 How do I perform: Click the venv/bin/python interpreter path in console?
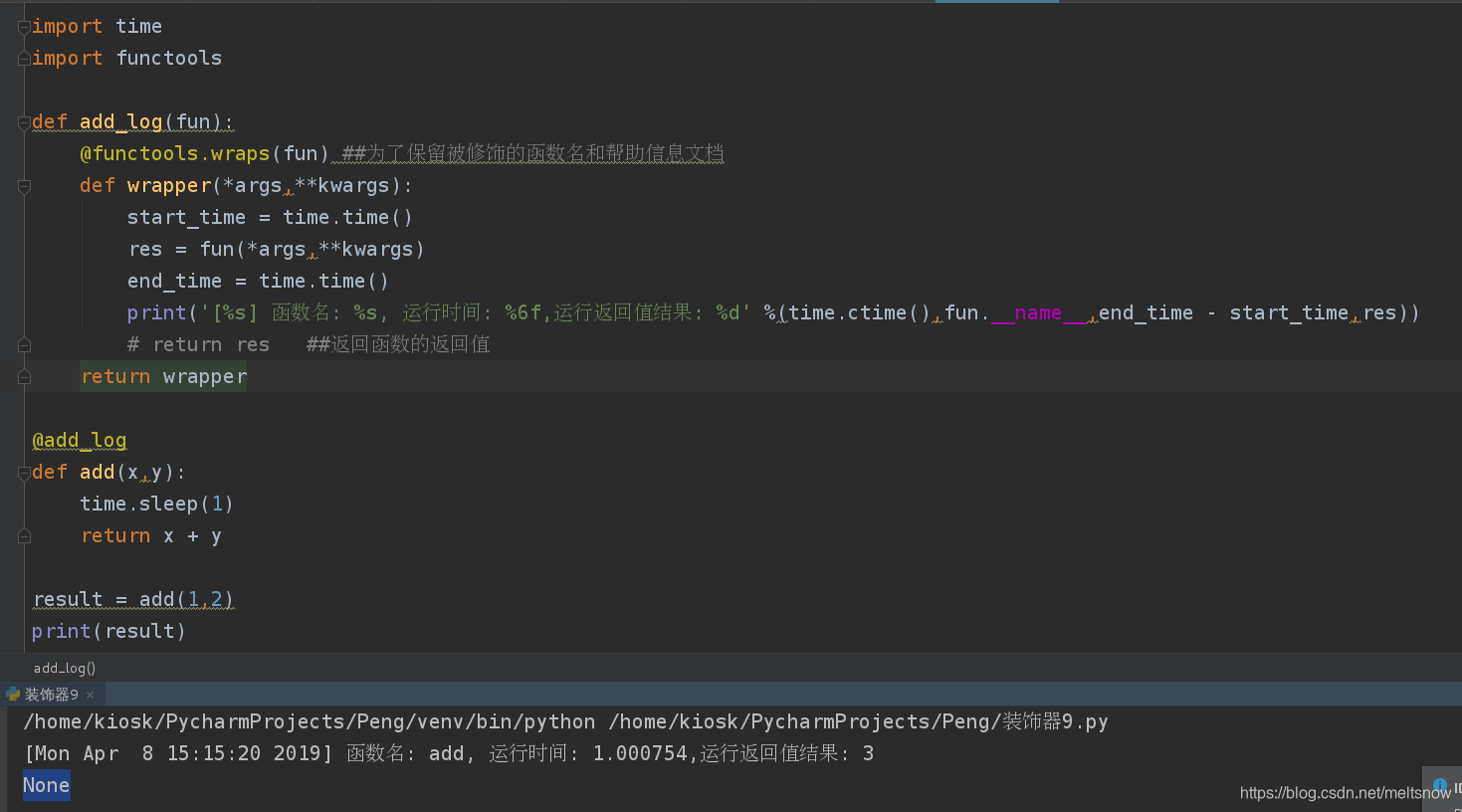tap(310, 721)
